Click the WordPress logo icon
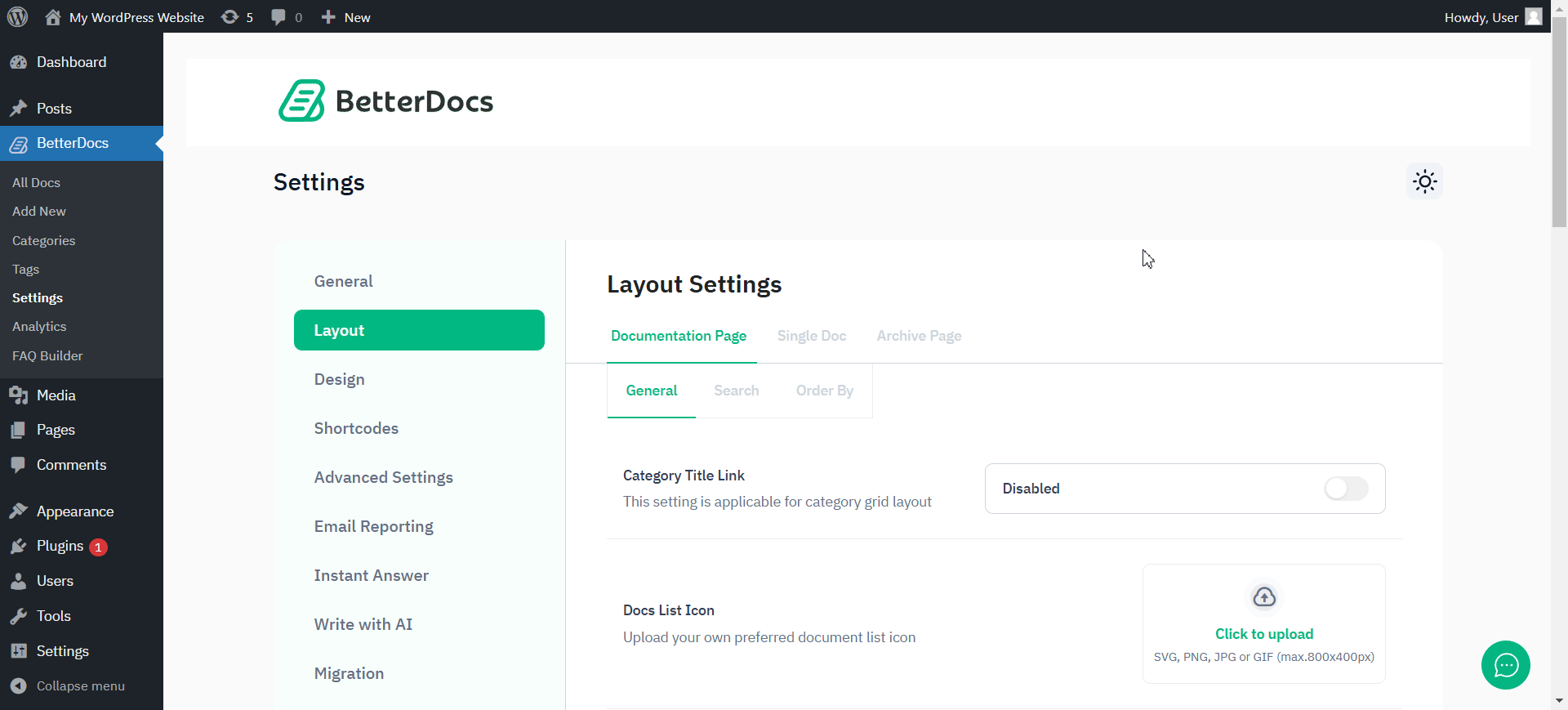This screenshot has height=710, width=1568. coord(17,16)
